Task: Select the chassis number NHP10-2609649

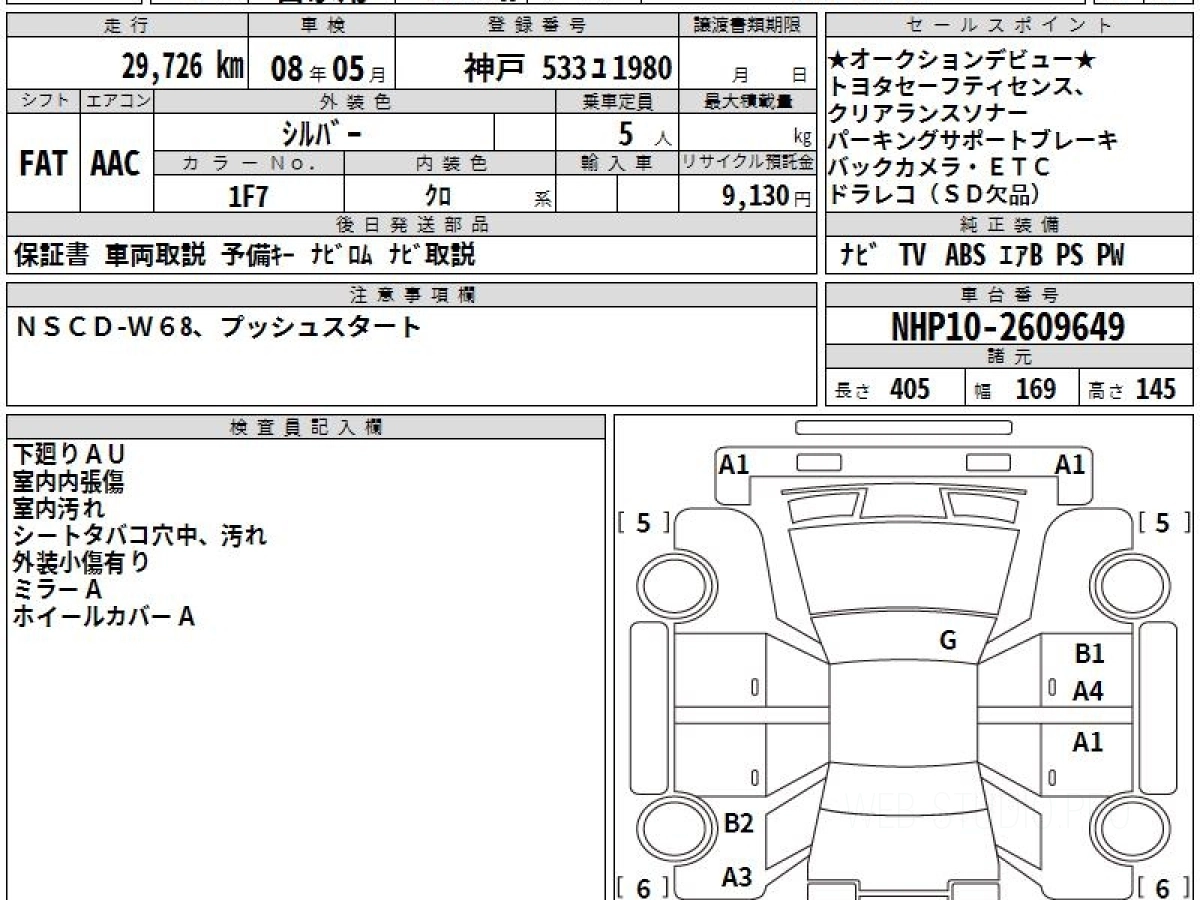Action: (1008, 327)
